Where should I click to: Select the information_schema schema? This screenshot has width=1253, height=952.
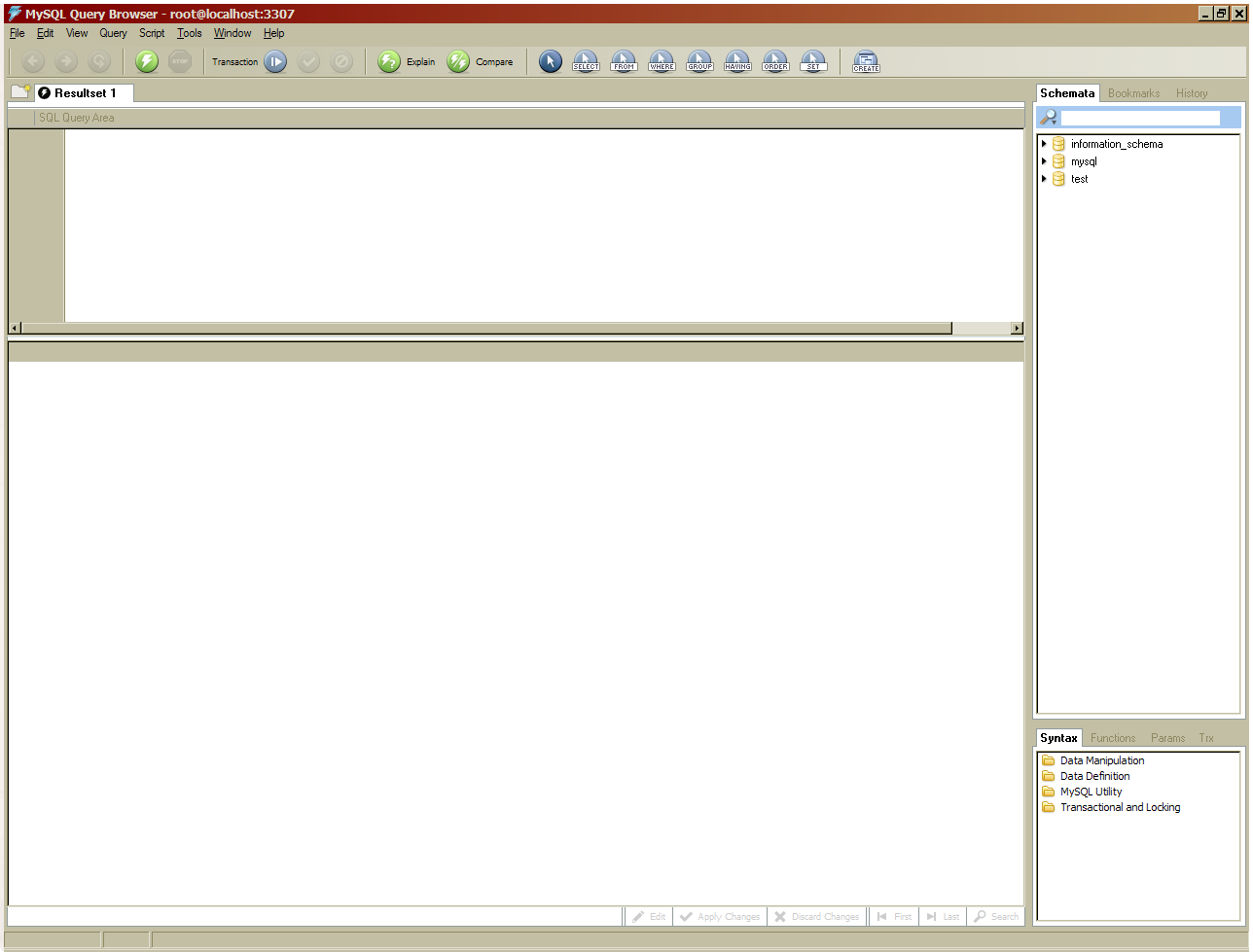(1117, 144)
